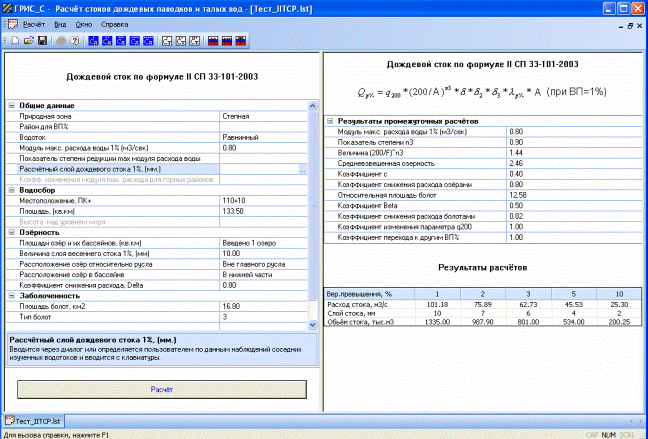
Task: Switch to the Тест_IITCP.lst document tab
Action: pos(33,421)
